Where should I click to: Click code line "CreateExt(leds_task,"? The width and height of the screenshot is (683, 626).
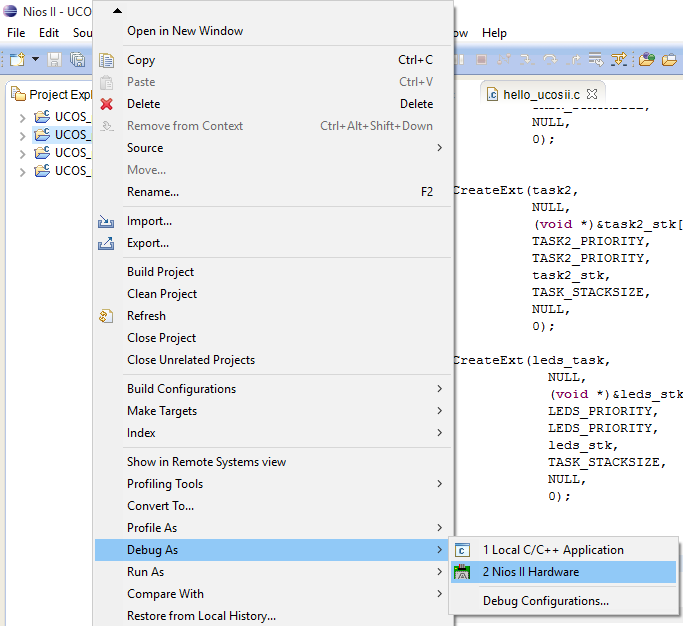tap(531, 360)
